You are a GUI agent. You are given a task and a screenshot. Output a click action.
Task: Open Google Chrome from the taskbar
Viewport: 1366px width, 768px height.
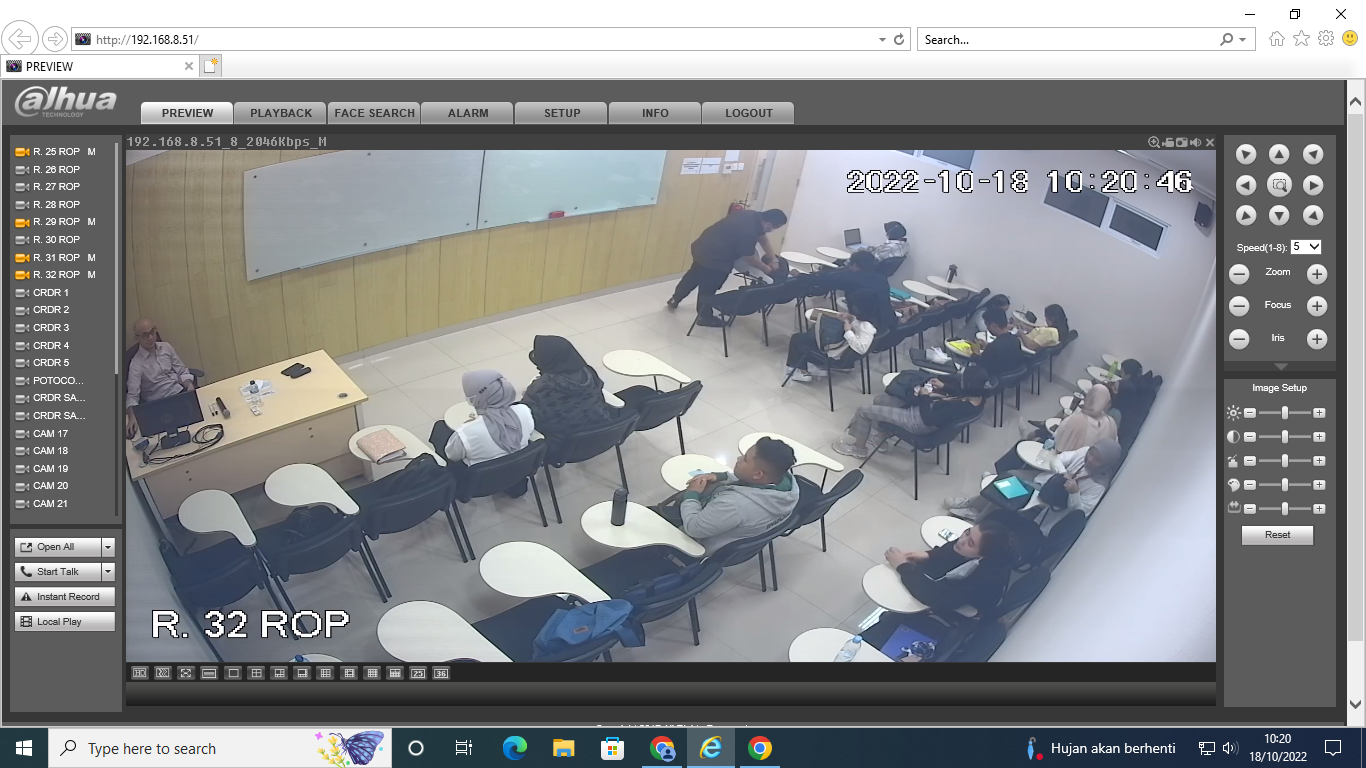[760, 748]
